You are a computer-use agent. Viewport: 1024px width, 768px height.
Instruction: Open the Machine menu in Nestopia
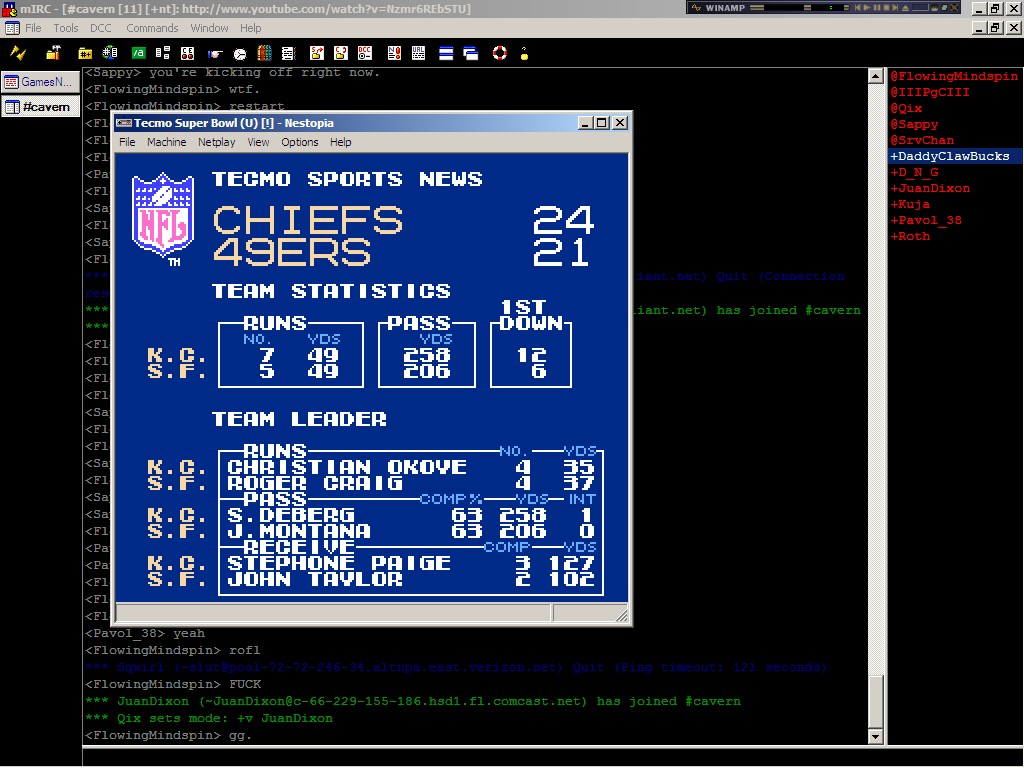click(x=166, y=142)
